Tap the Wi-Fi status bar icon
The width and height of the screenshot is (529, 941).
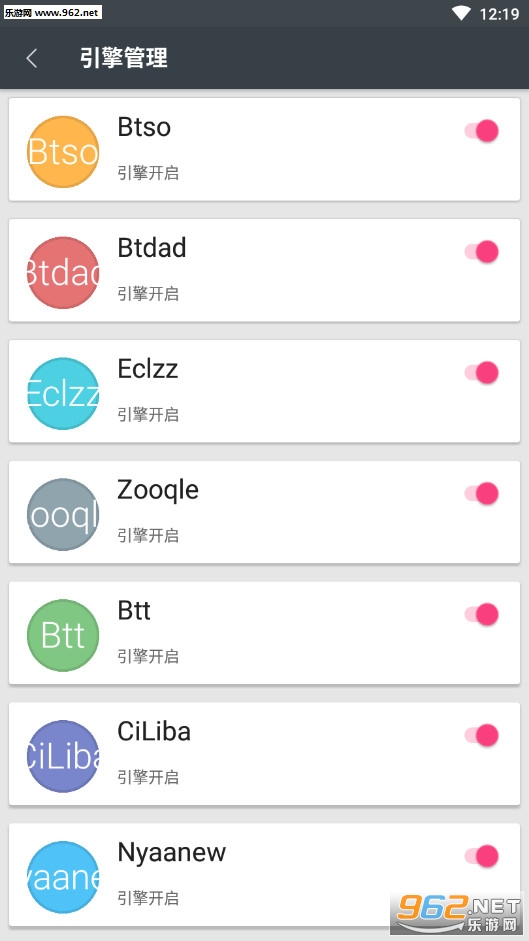click(461, 13)
